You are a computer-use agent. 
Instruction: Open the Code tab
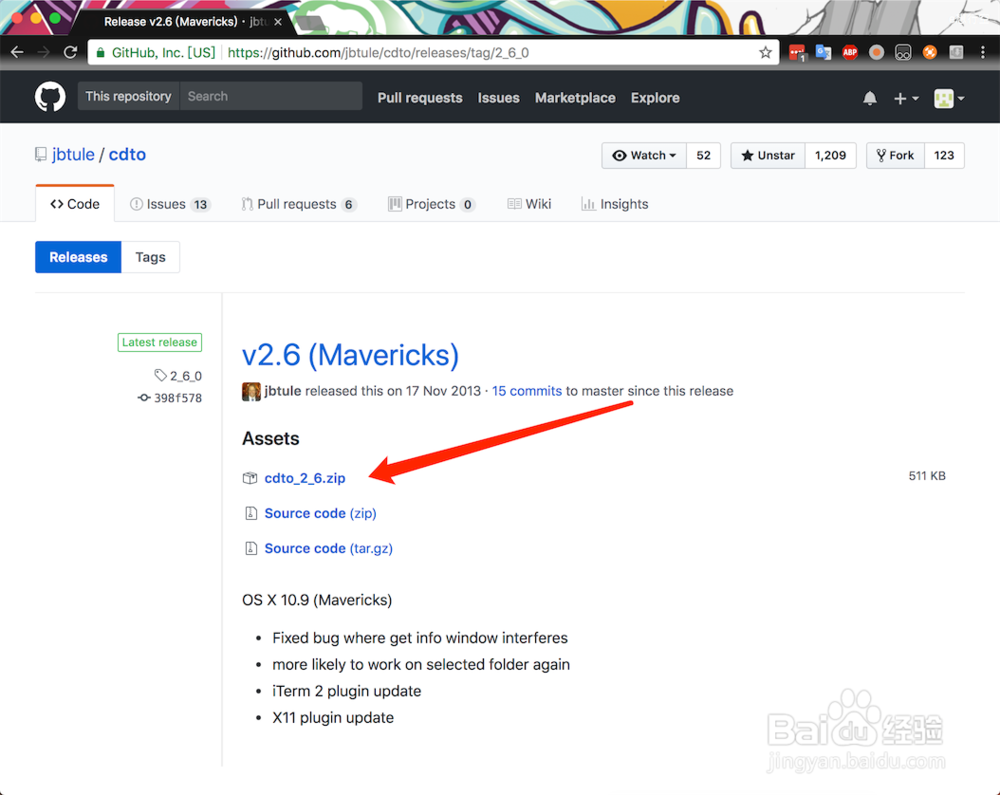point(75,204)
